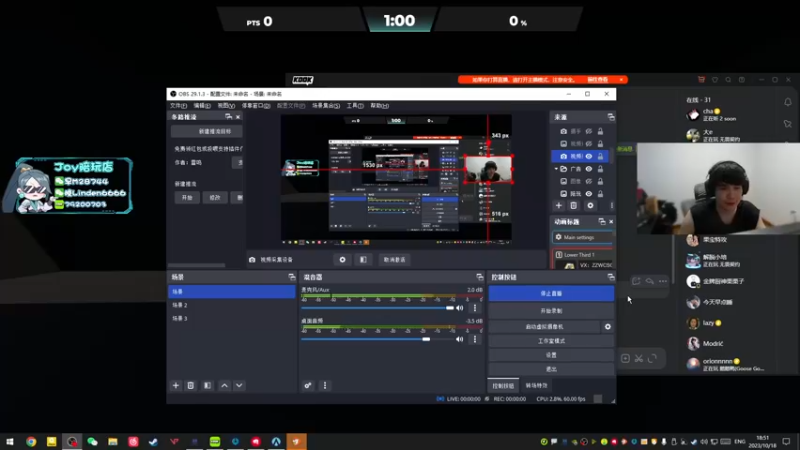This screenshot has height=450, width=800.
Task: Undock the Scenes panel with its float icon
Action: click(x=292, y=277)
